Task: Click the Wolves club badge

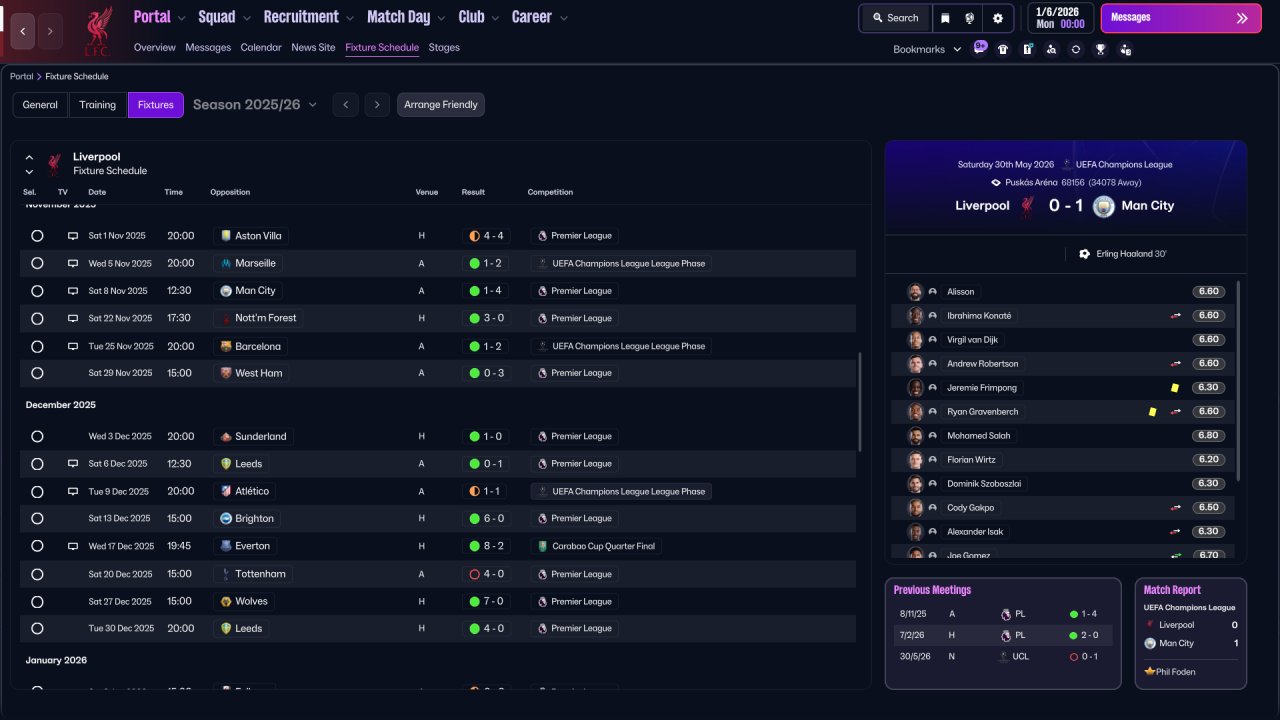Action: [x=226, y=601]
